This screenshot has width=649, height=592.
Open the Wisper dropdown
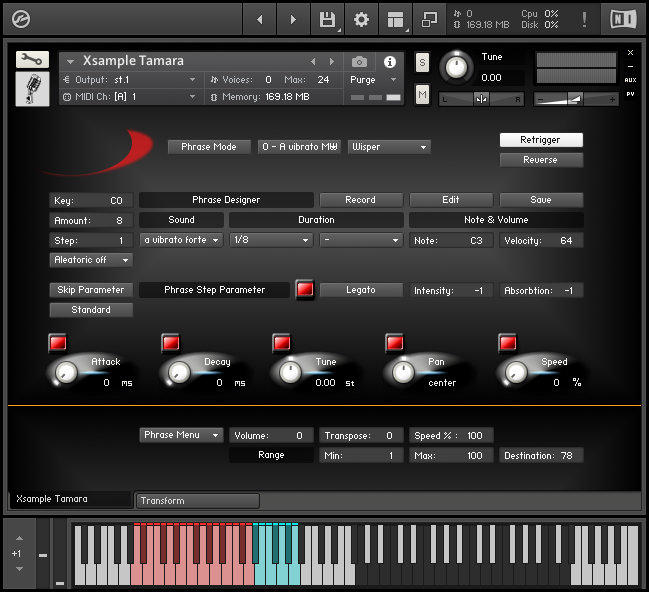point(389,147)
